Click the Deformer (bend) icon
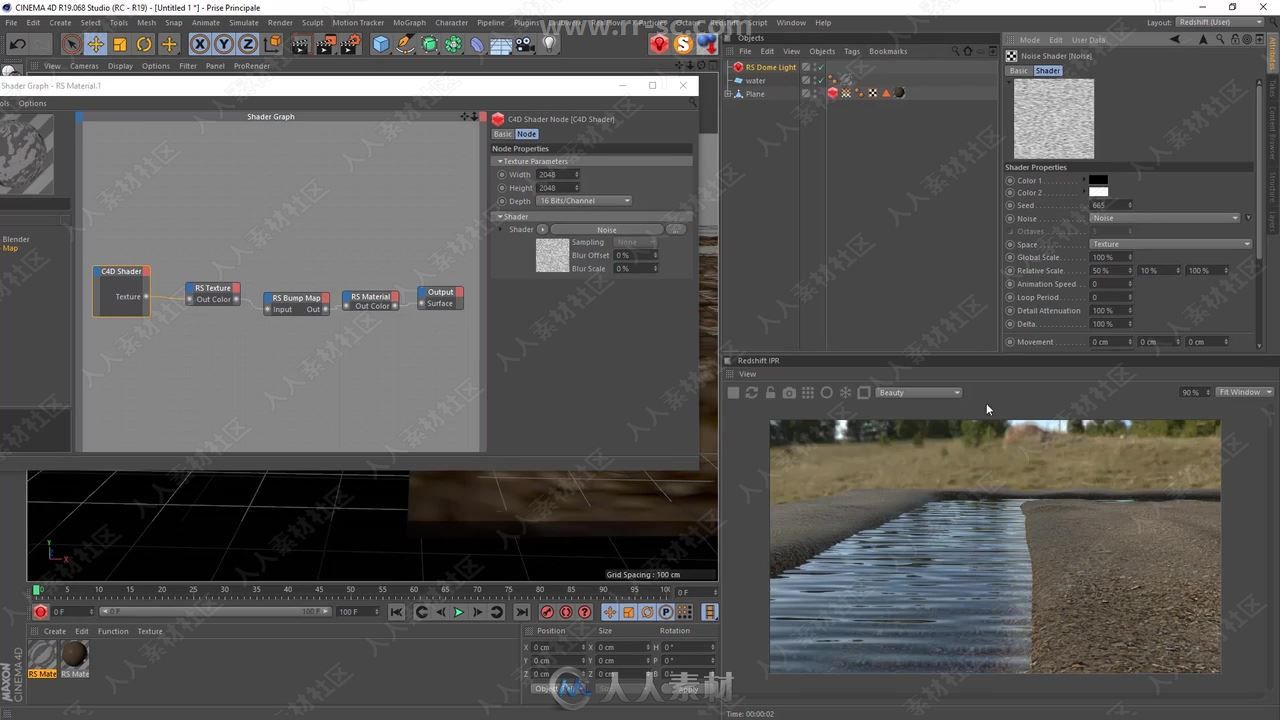 click(x=477, y=44)
